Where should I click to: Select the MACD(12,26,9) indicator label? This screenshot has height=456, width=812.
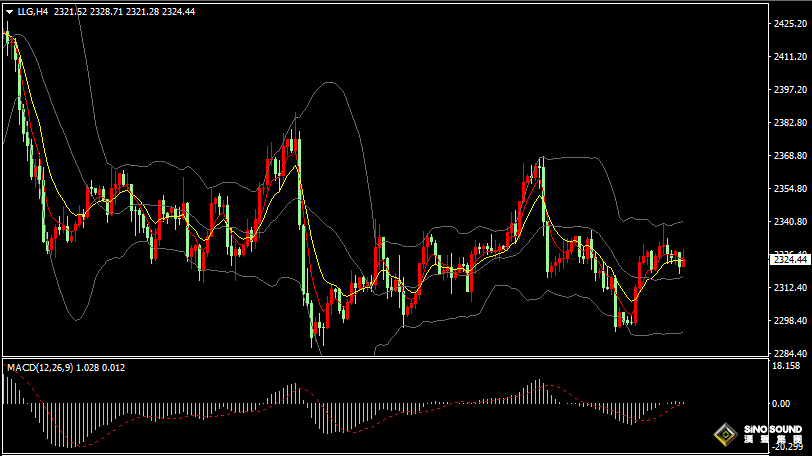[x=38, y=368]
